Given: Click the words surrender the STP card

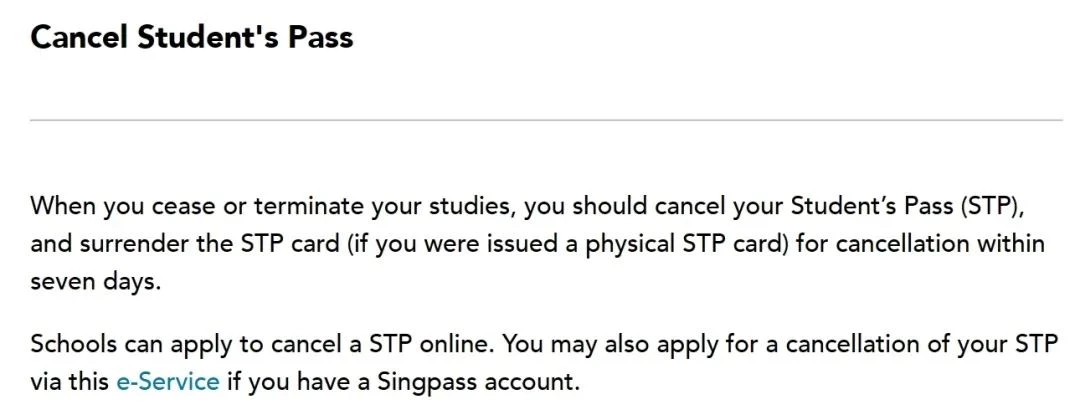Looking at the screenshot, I should pyautogui.click(x=210, y=244).
